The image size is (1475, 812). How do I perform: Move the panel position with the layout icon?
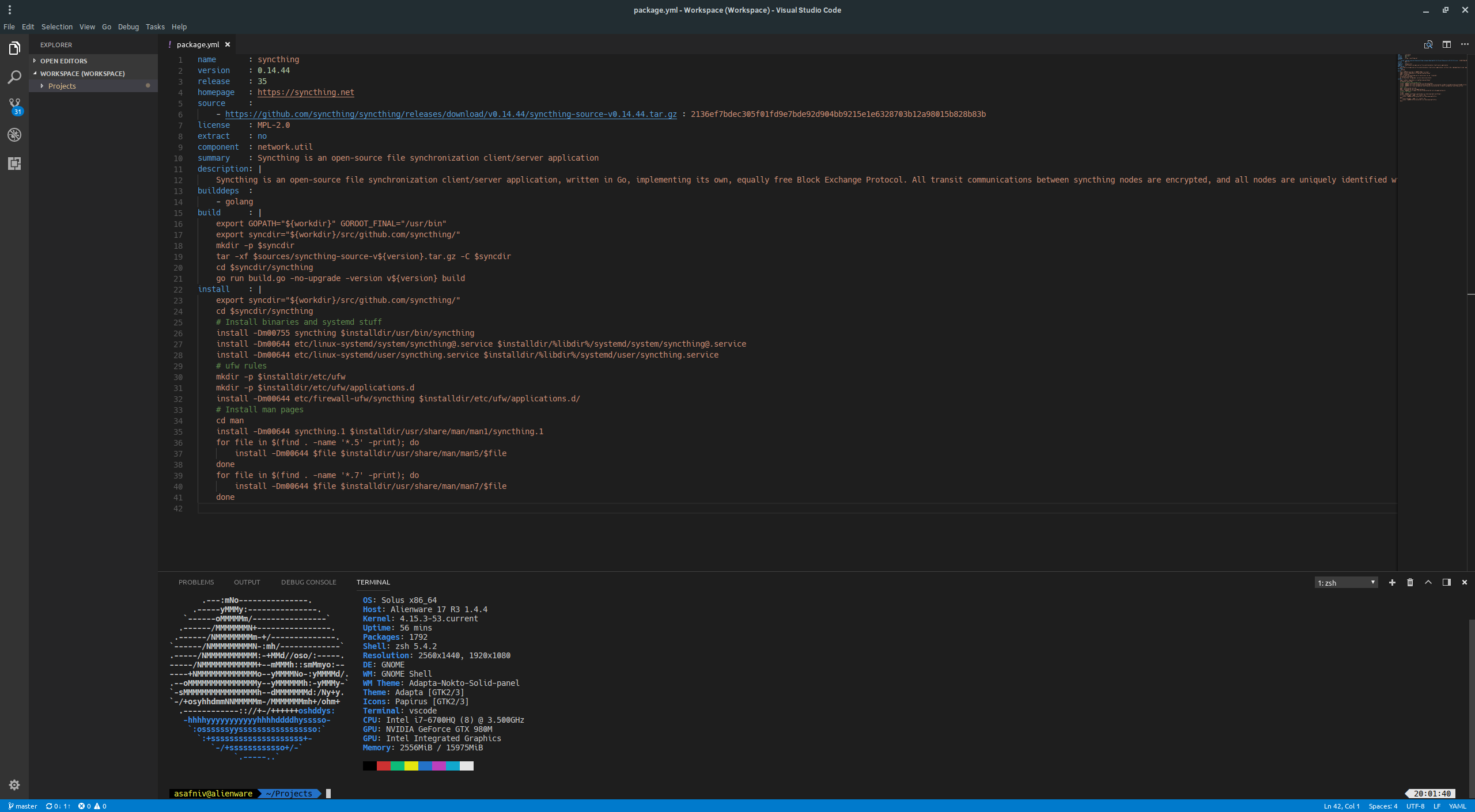pyautogui.click(x=1446, y=582)
